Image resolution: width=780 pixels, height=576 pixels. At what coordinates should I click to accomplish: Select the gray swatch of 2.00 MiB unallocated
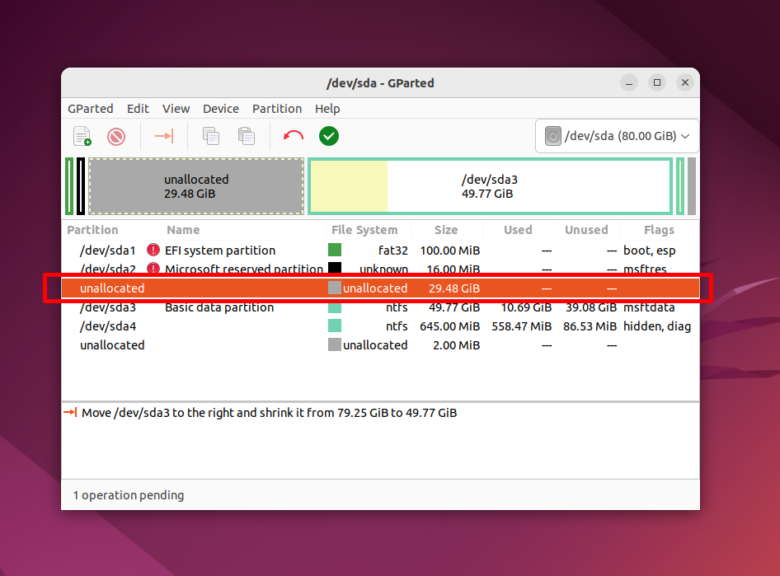[x=335, y=345]
